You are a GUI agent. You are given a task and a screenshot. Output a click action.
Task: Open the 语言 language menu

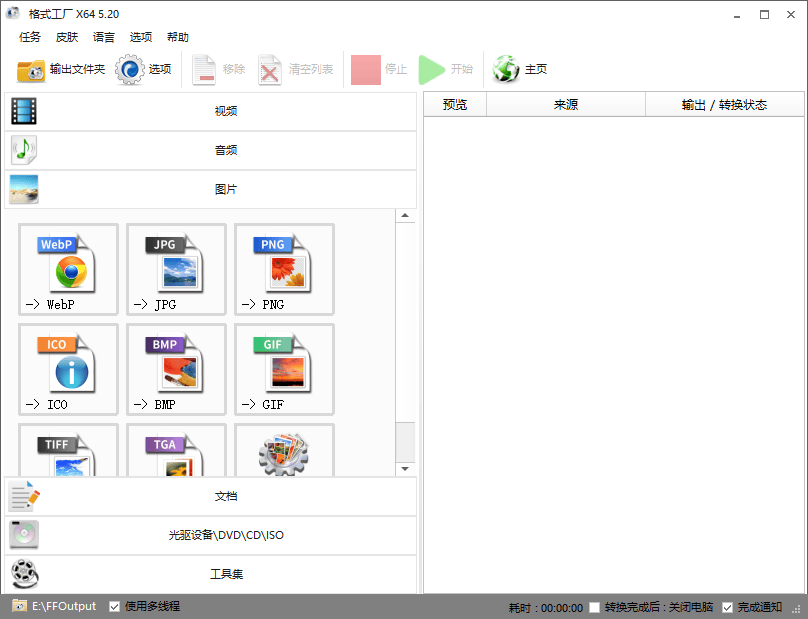pyautogui.click(x=104, y=37)
